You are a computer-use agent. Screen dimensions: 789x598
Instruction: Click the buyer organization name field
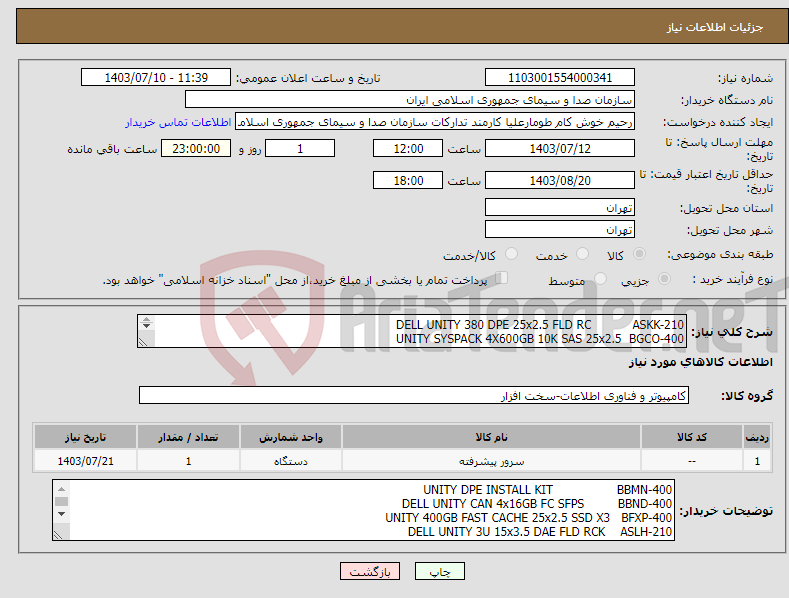click(x=410, y=100)
